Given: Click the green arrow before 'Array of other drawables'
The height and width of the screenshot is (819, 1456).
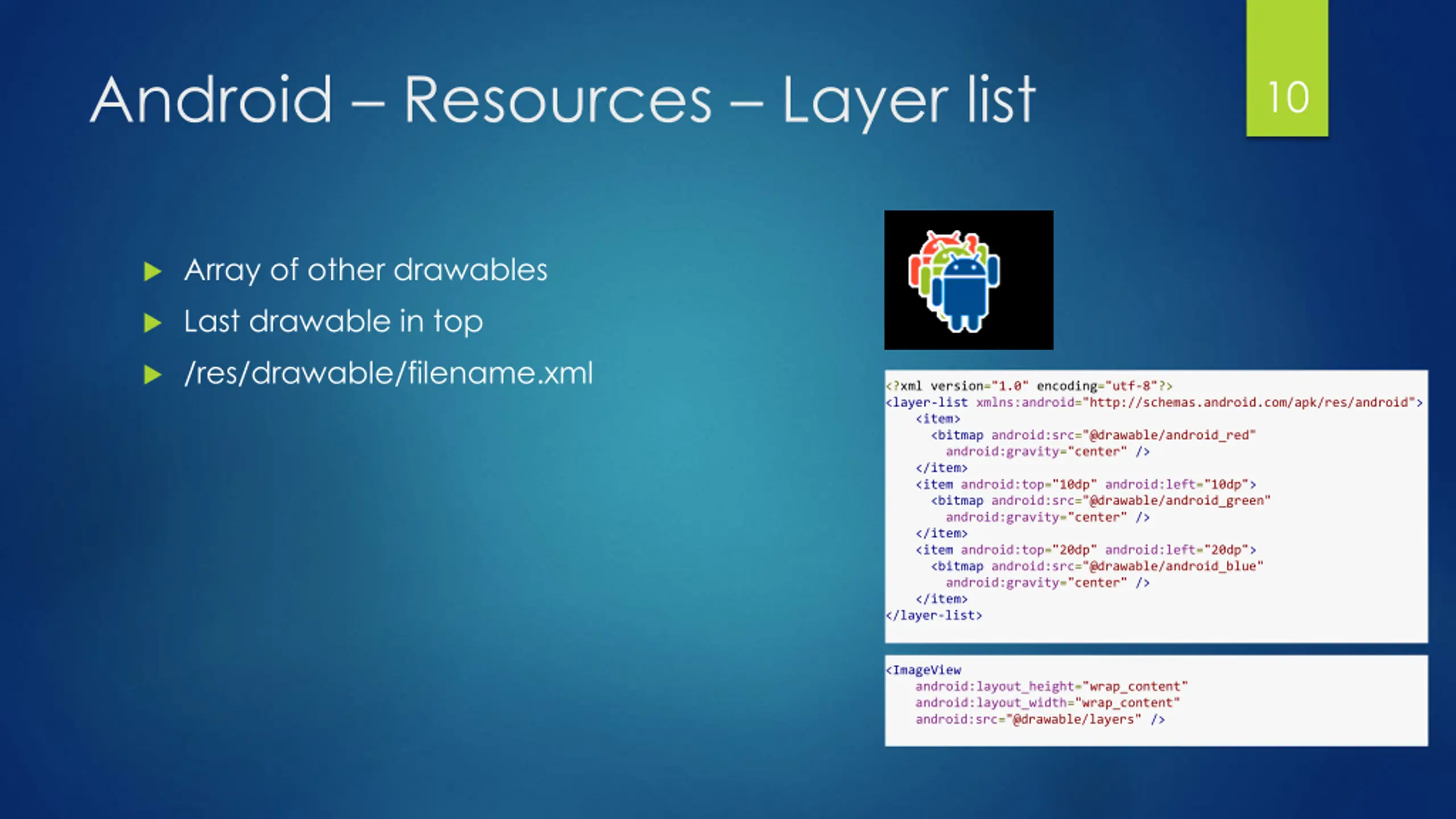Looking at the screenshot, I should click(x=152, y=272).
